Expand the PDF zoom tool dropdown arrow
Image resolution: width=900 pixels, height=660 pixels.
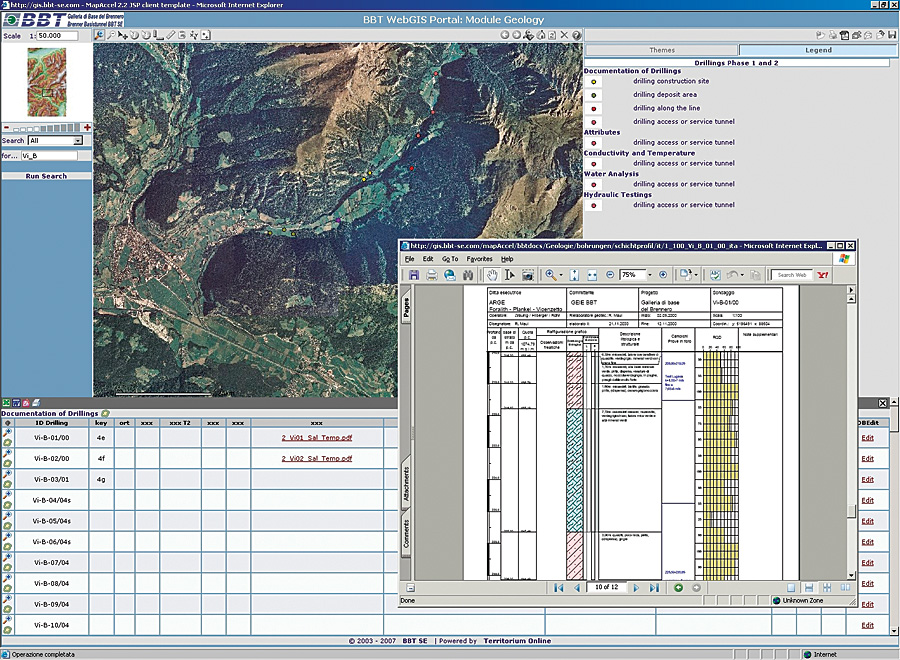(x=563, y=275)
